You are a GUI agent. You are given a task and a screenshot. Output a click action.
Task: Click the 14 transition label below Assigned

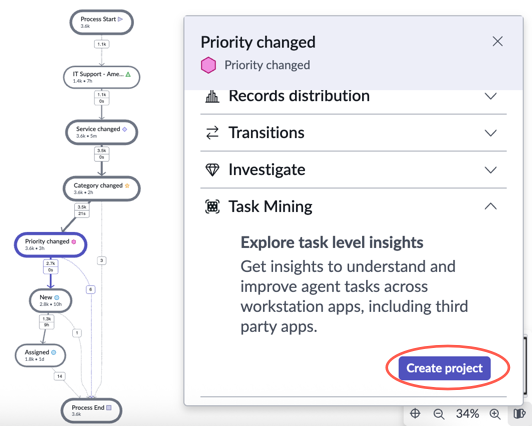[60, 376]
